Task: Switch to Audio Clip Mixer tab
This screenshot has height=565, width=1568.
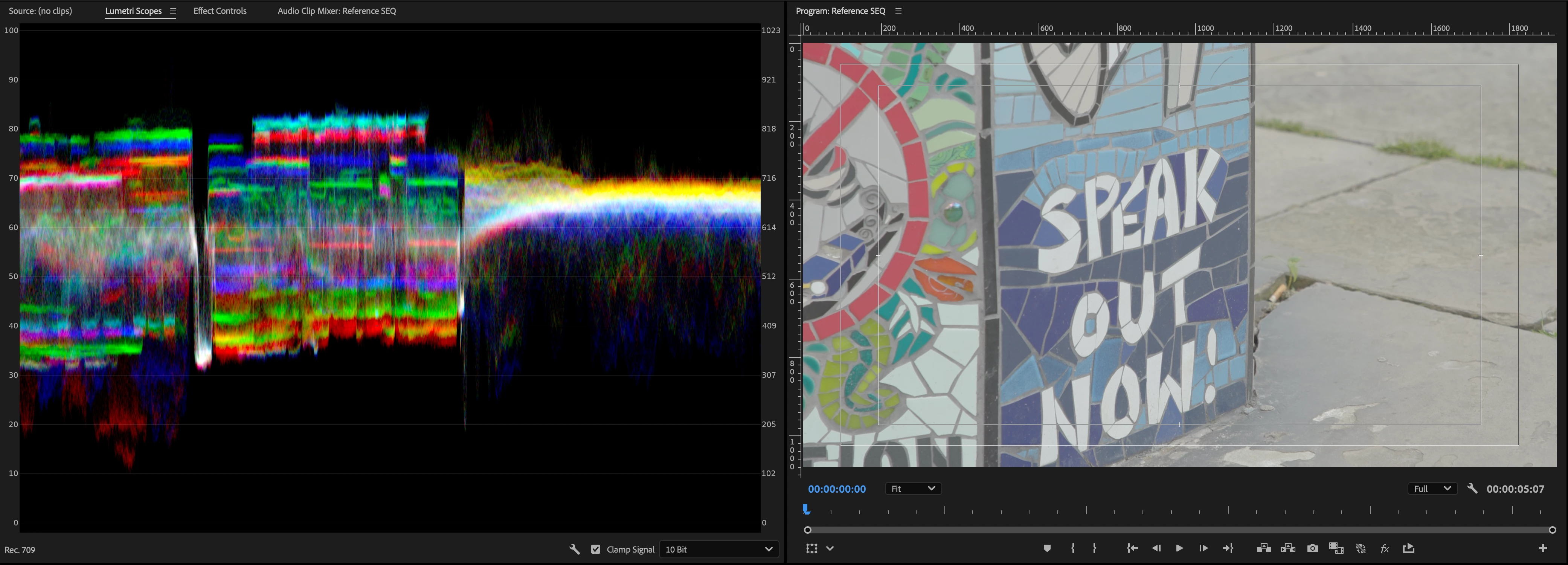Action: point(337,11)
